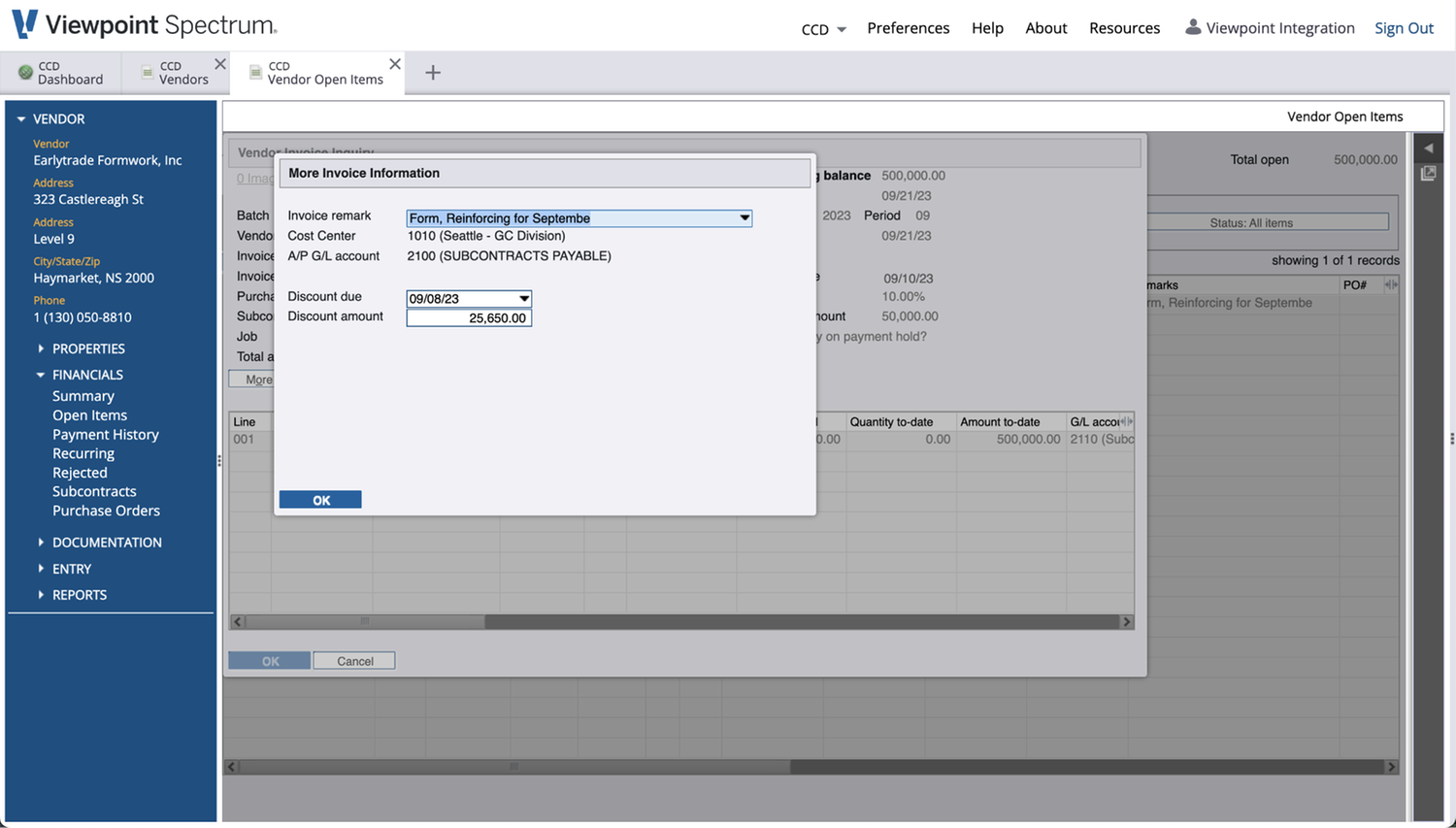Viewport: 1456px width, 828px height.
Task: Expand the ENTRY section
Action: tap(41, 568)
